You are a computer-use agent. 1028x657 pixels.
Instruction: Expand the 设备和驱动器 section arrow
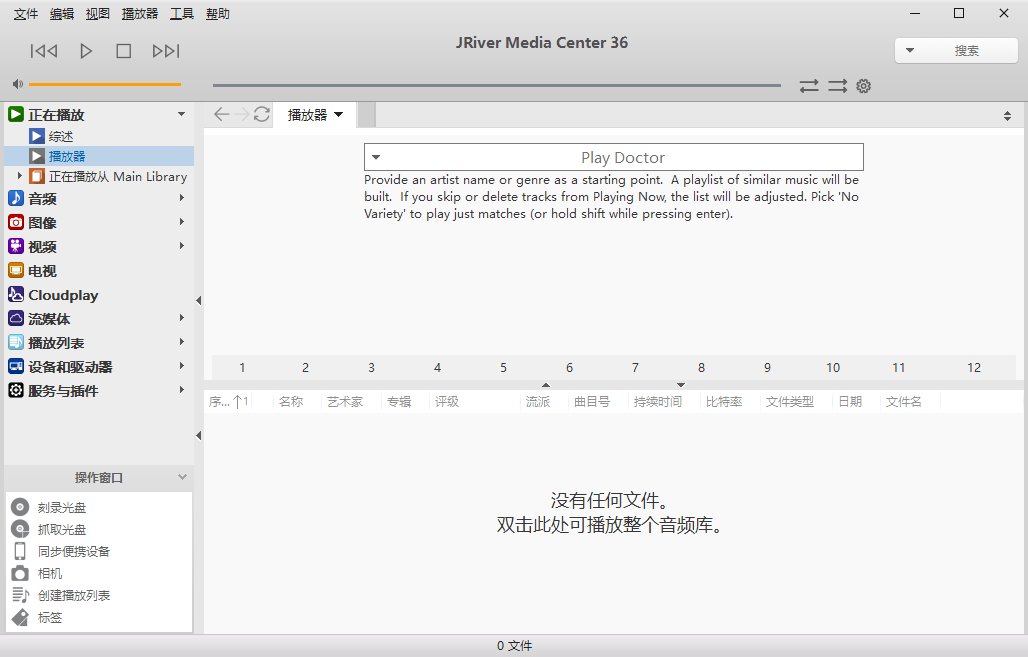[x=182, y=365]
